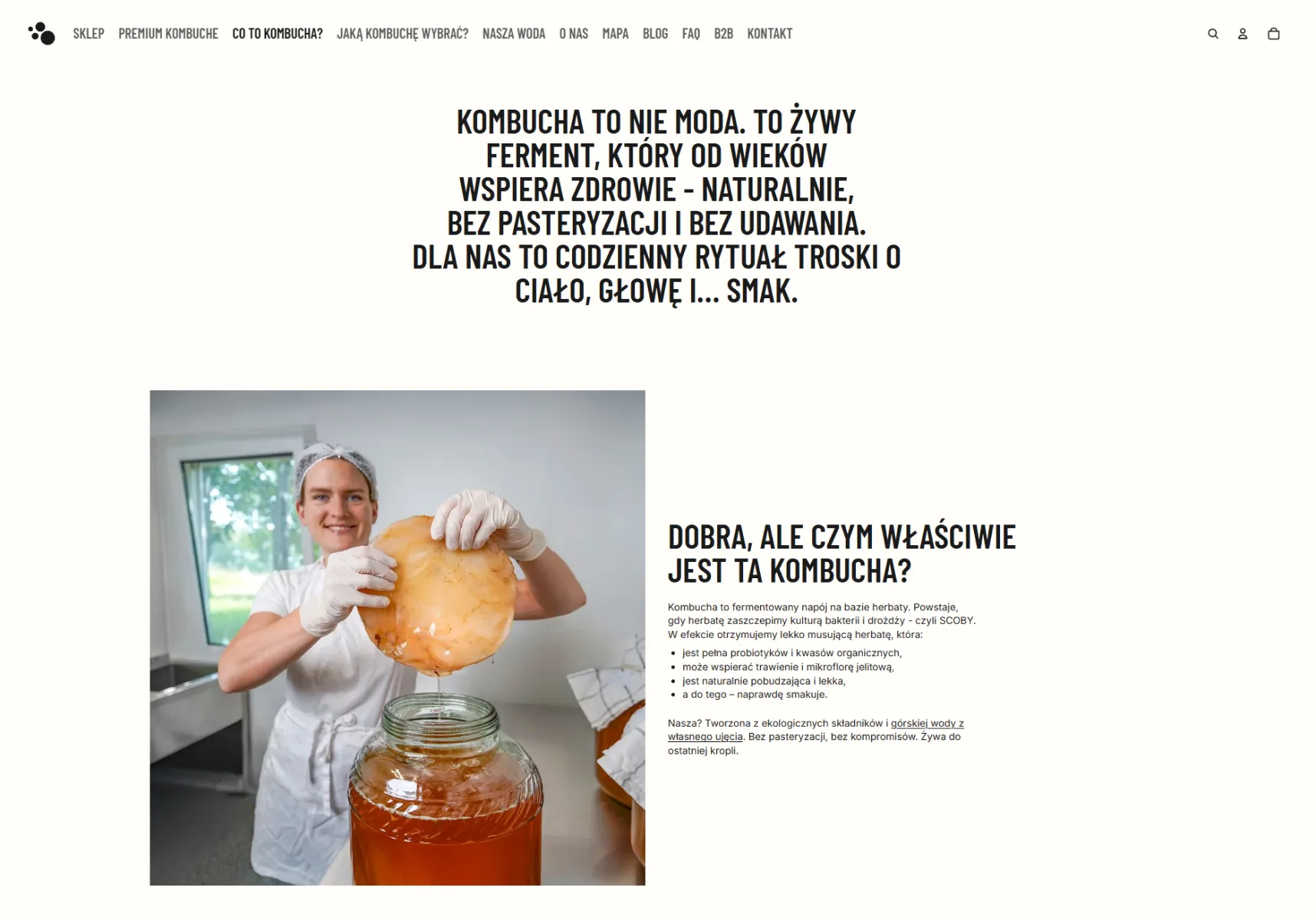Visit the FAQ page

(691, 34)
